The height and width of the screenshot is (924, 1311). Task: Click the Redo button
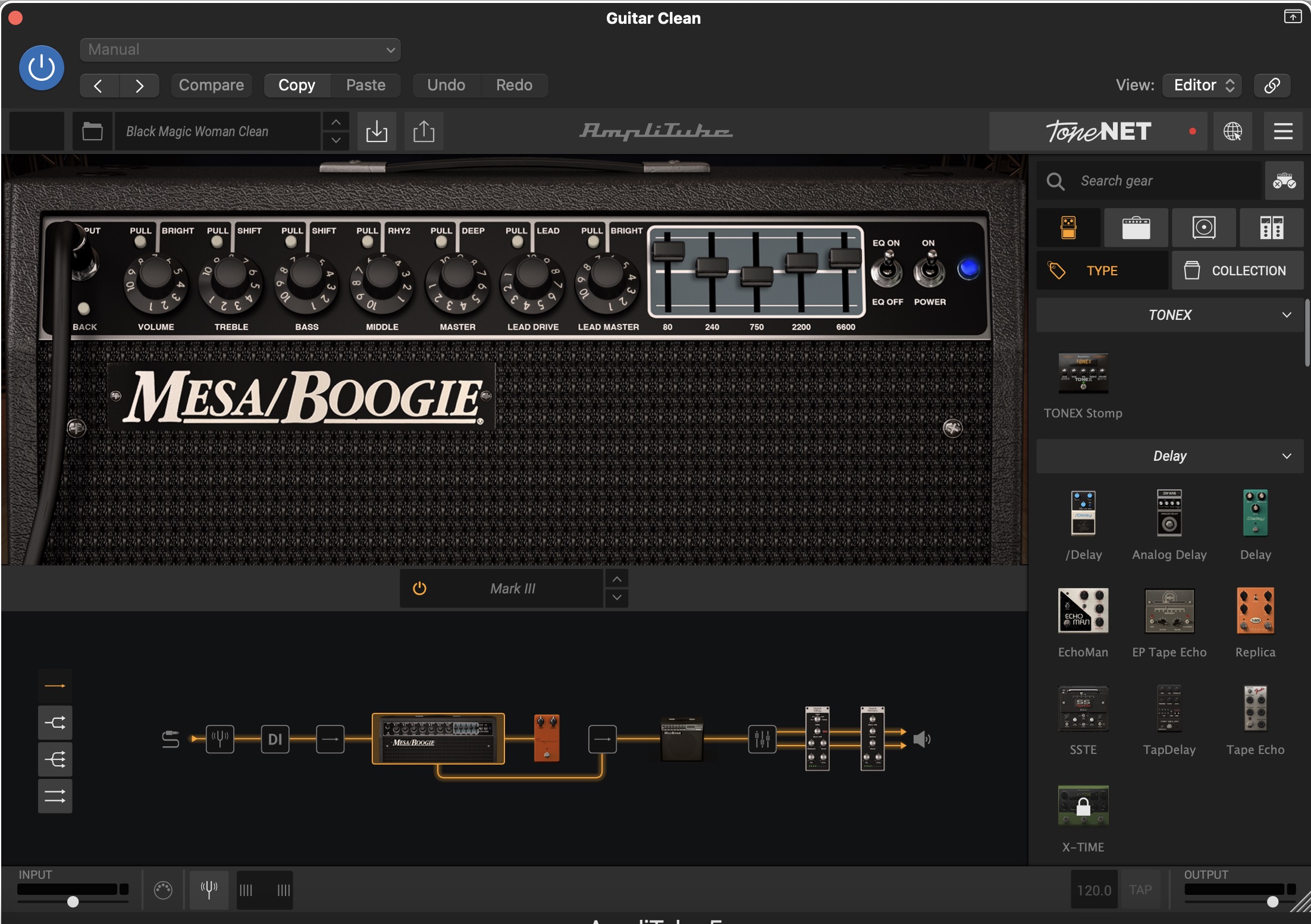[x=514, y=86]
